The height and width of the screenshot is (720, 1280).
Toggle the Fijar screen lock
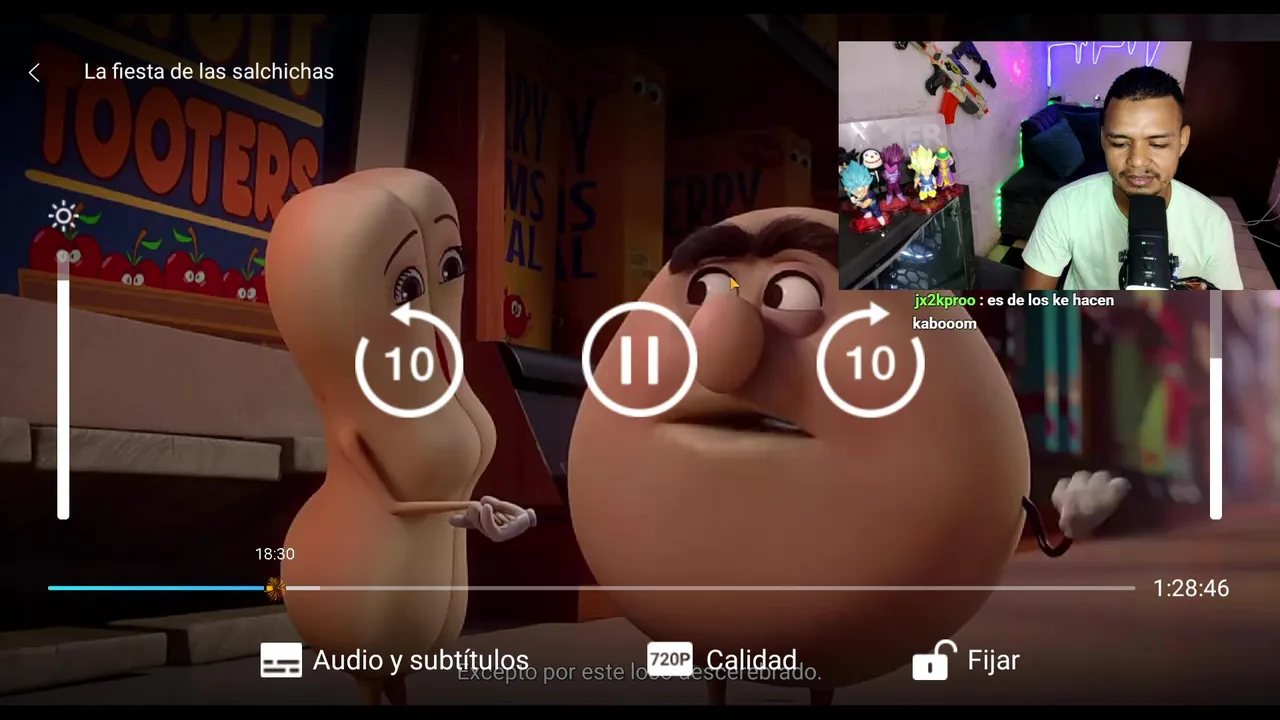point(966,660)
